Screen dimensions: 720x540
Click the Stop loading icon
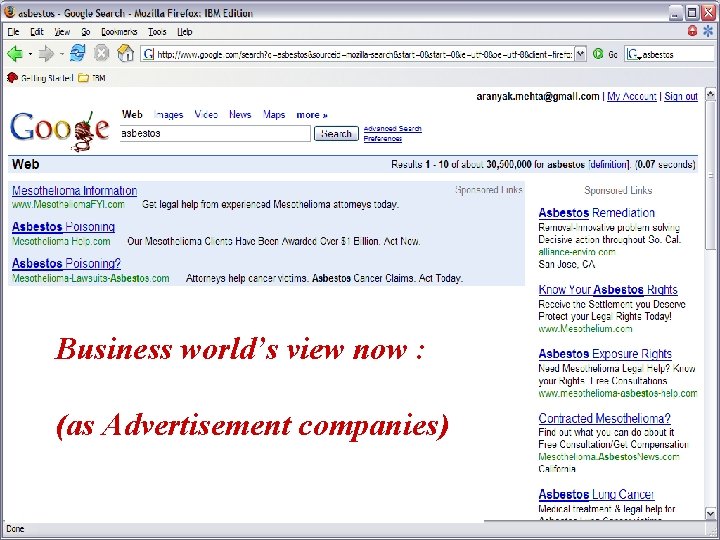[101, 54]
